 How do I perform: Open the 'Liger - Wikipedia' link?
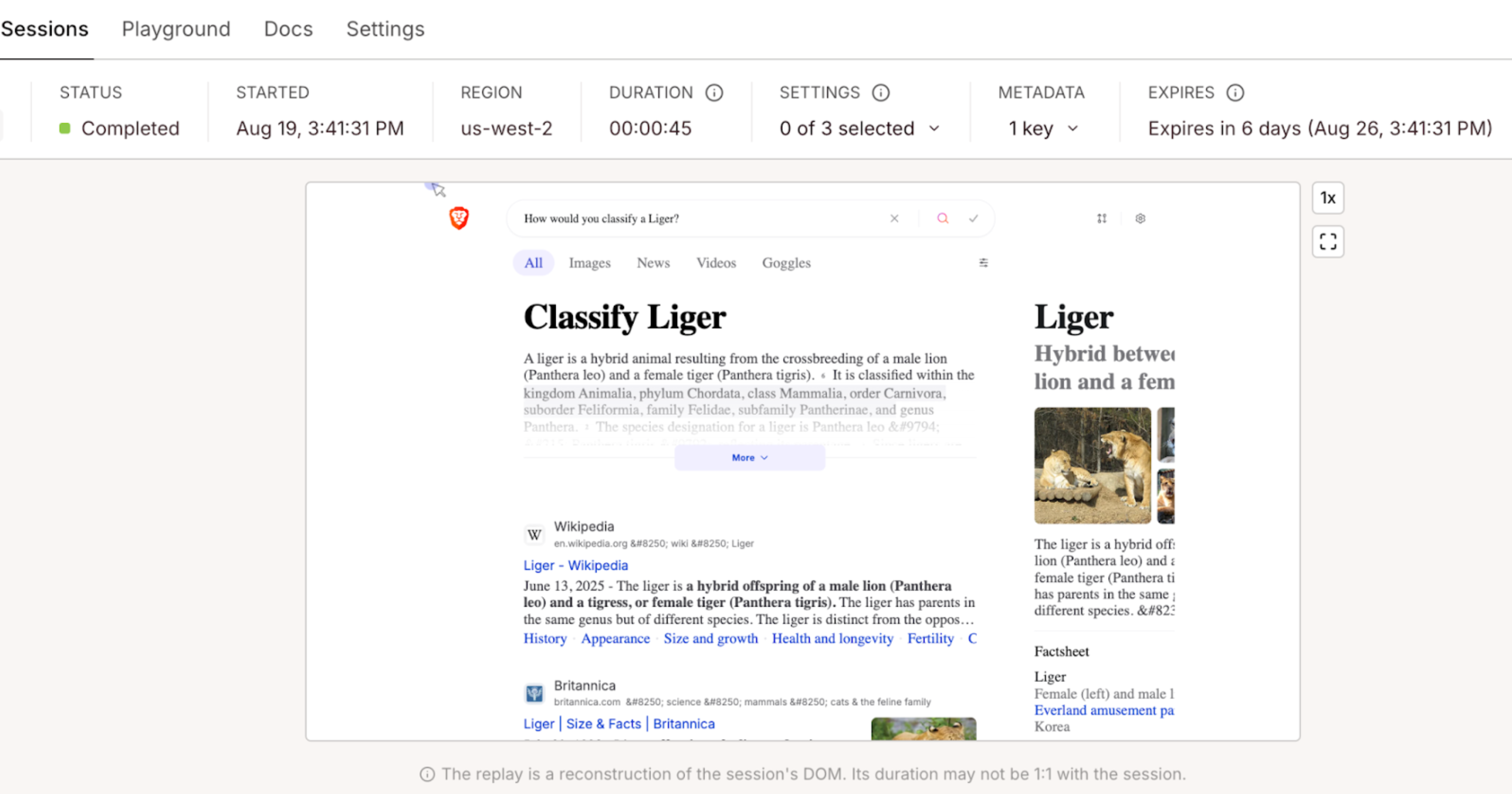575,565
